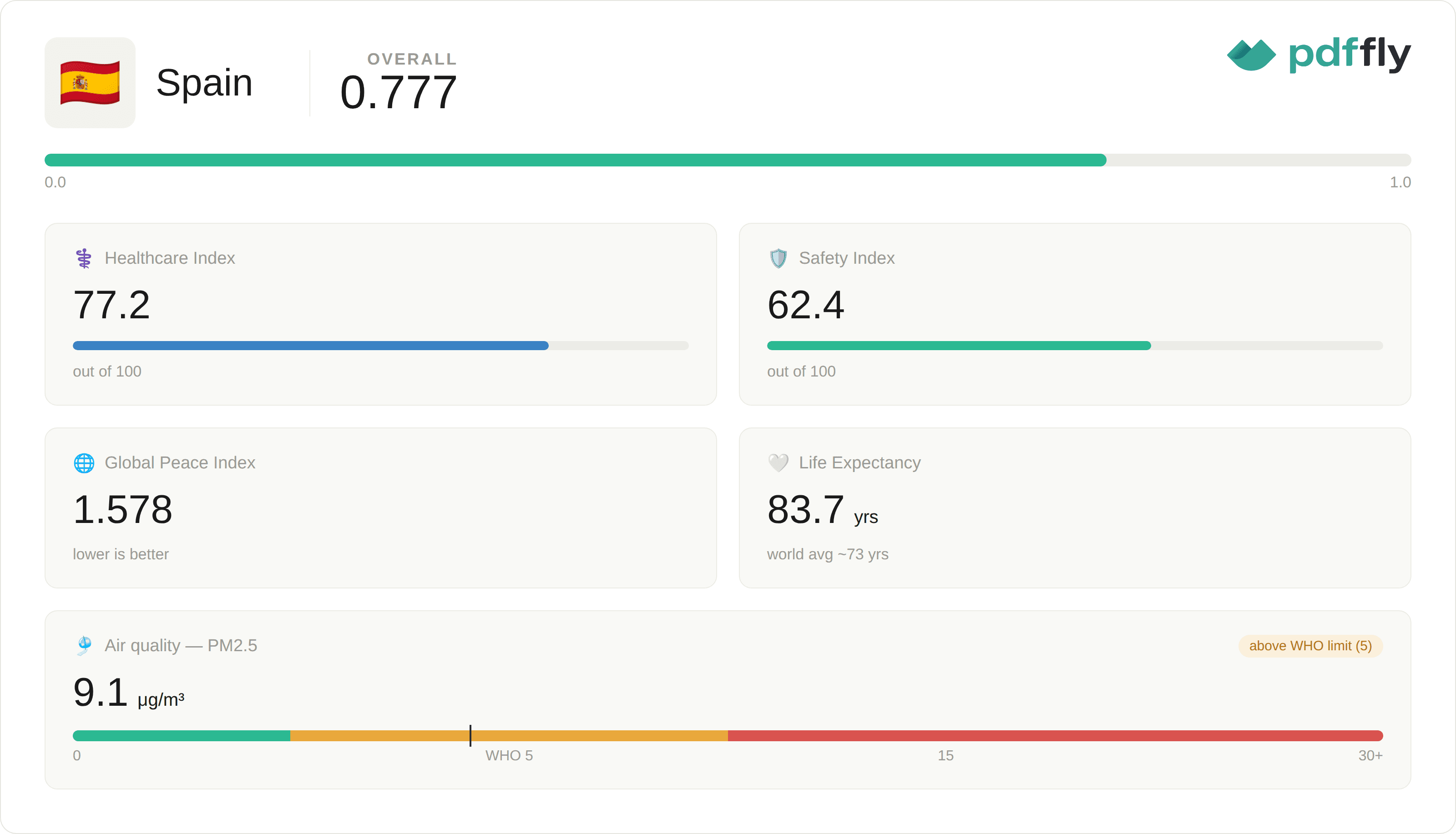This screenshot has width=1456, height=834.
Task: Click the 83.7 yrs life expectancy value
Action: pyautogui.click(x=822, y=510)
